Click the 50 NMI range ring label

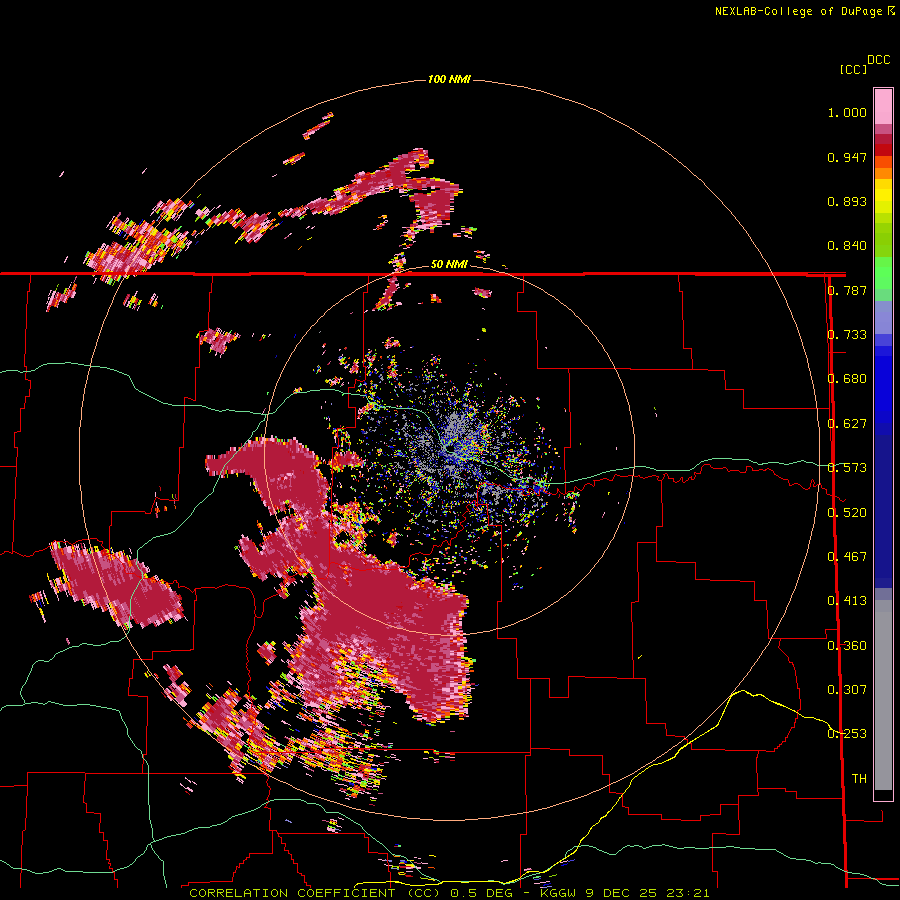pos(449,264)
